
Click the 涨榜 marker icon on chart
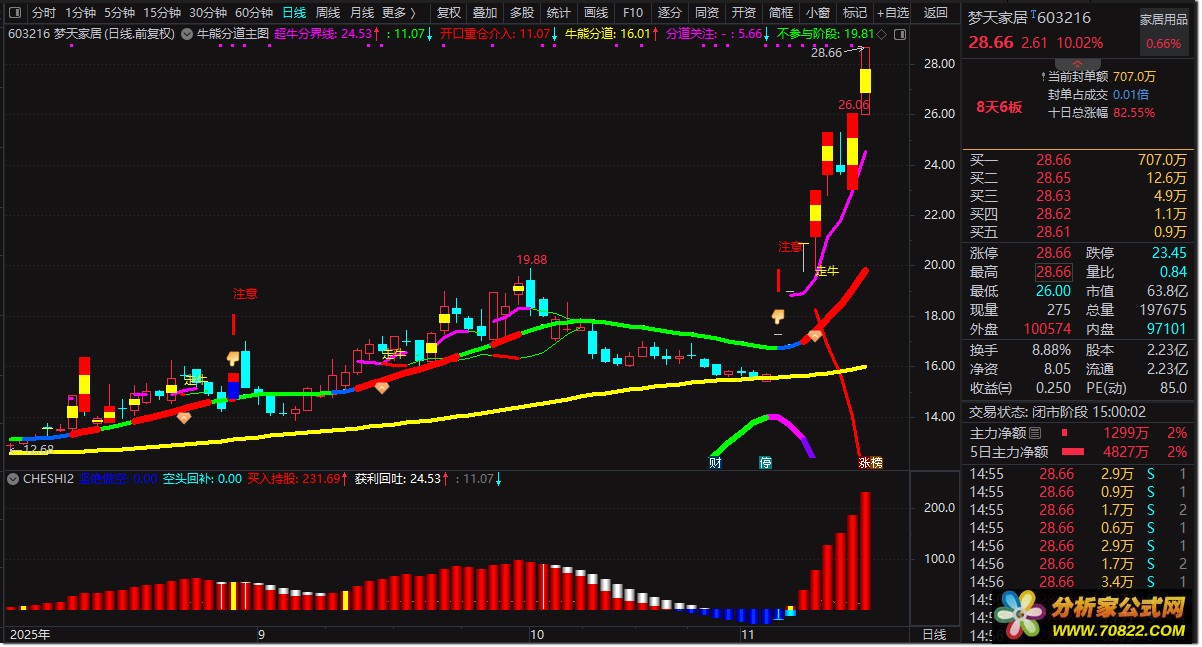click(x=870, y=463)
